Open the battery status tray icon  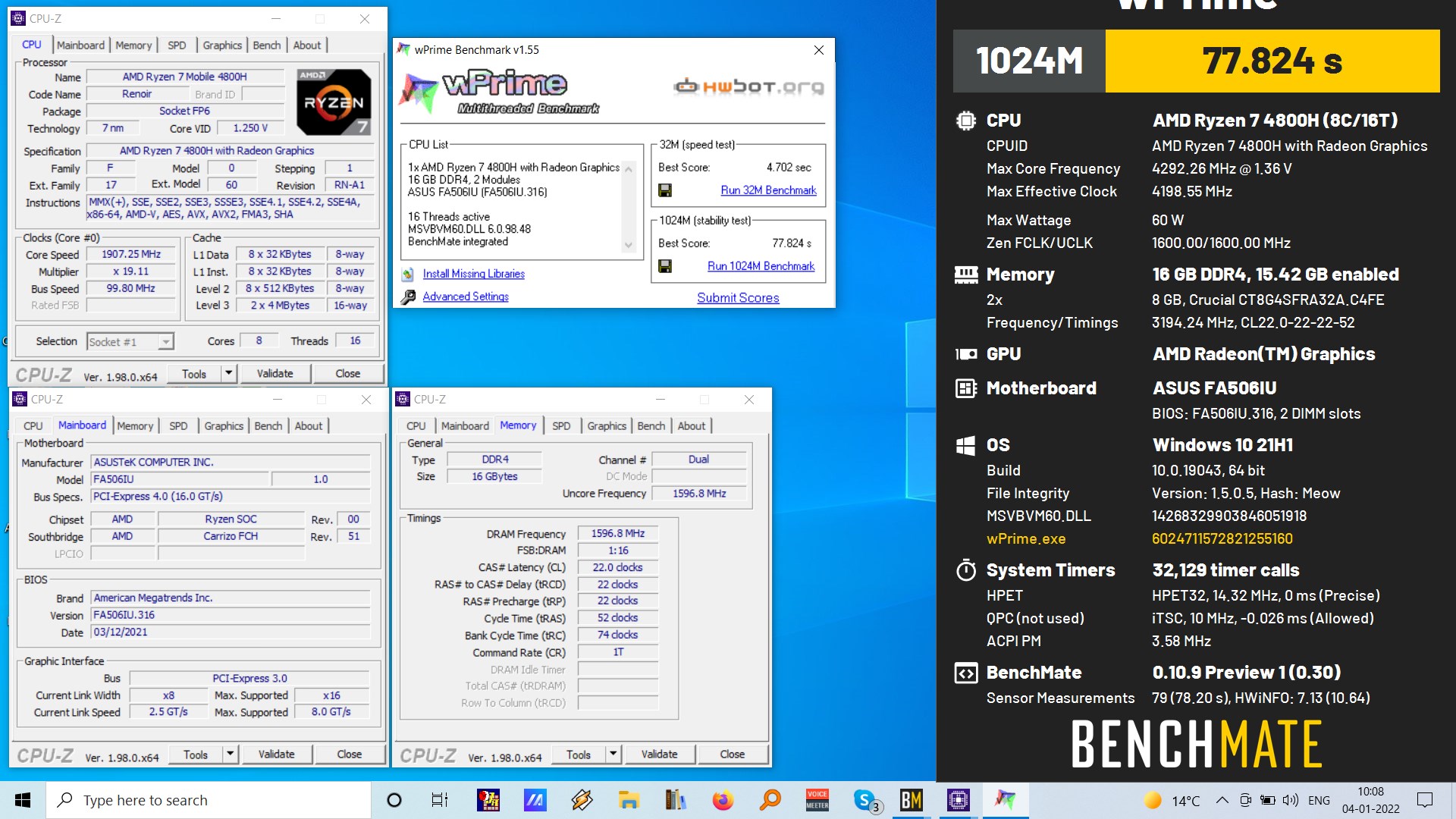pos(1267,800)
